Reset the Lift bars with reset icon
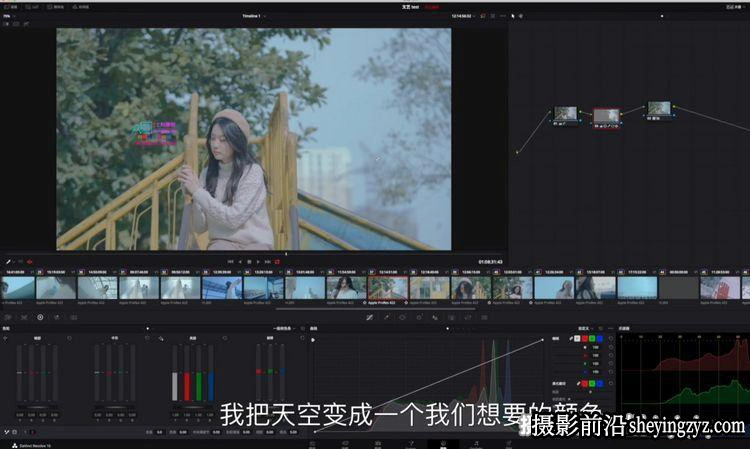Image resolution: width=750 pixels, height=449 pixels. click(69, 338)
